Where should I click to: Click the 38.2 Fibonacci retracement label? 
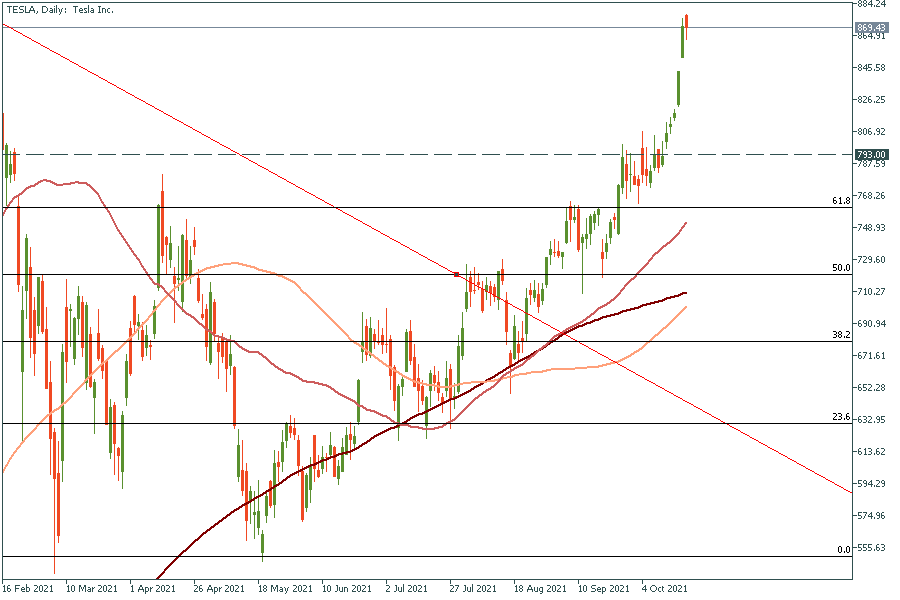841,335
